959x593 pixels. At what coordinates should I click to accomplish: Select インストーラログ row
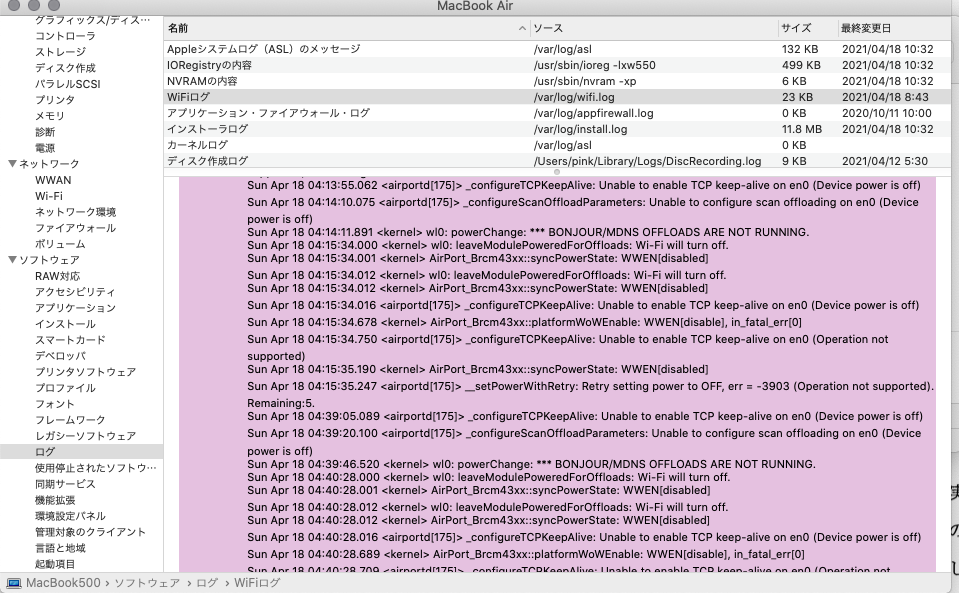[557, 129]
